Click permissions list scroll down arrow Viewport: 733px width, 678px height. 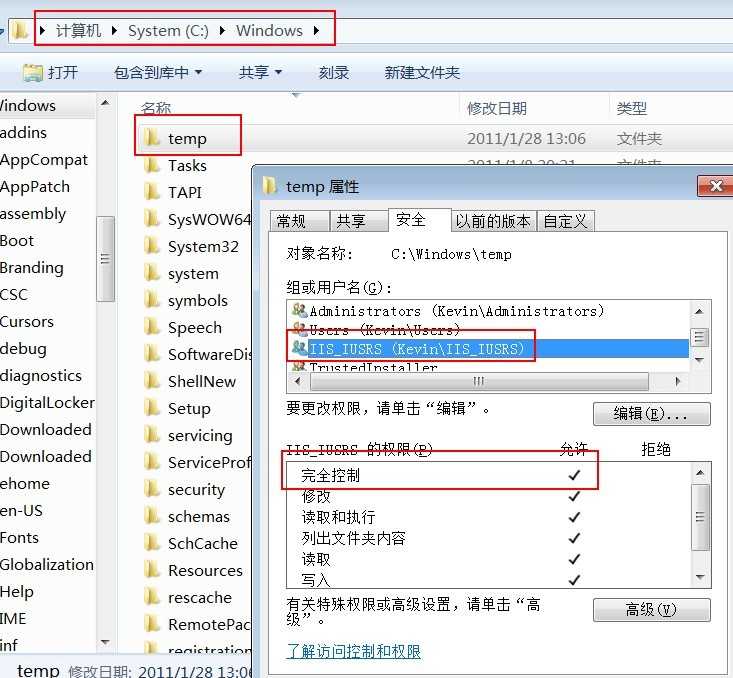(x=700, y=577)
